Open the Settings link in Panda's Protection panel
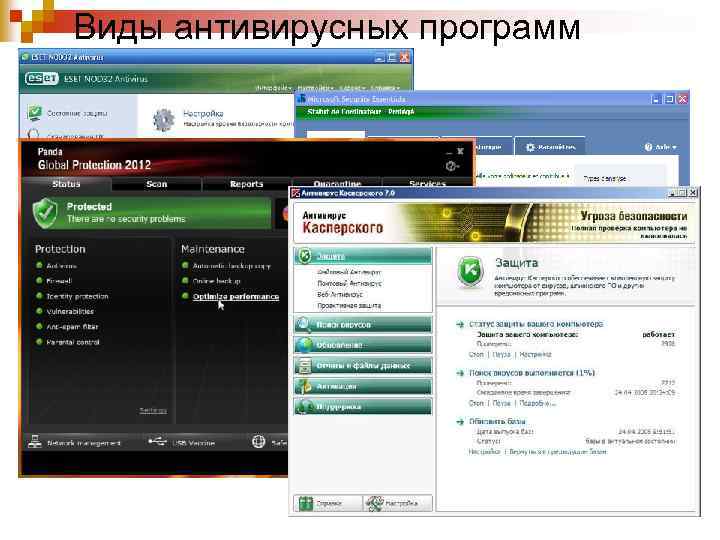 click(x=153, y=410)
